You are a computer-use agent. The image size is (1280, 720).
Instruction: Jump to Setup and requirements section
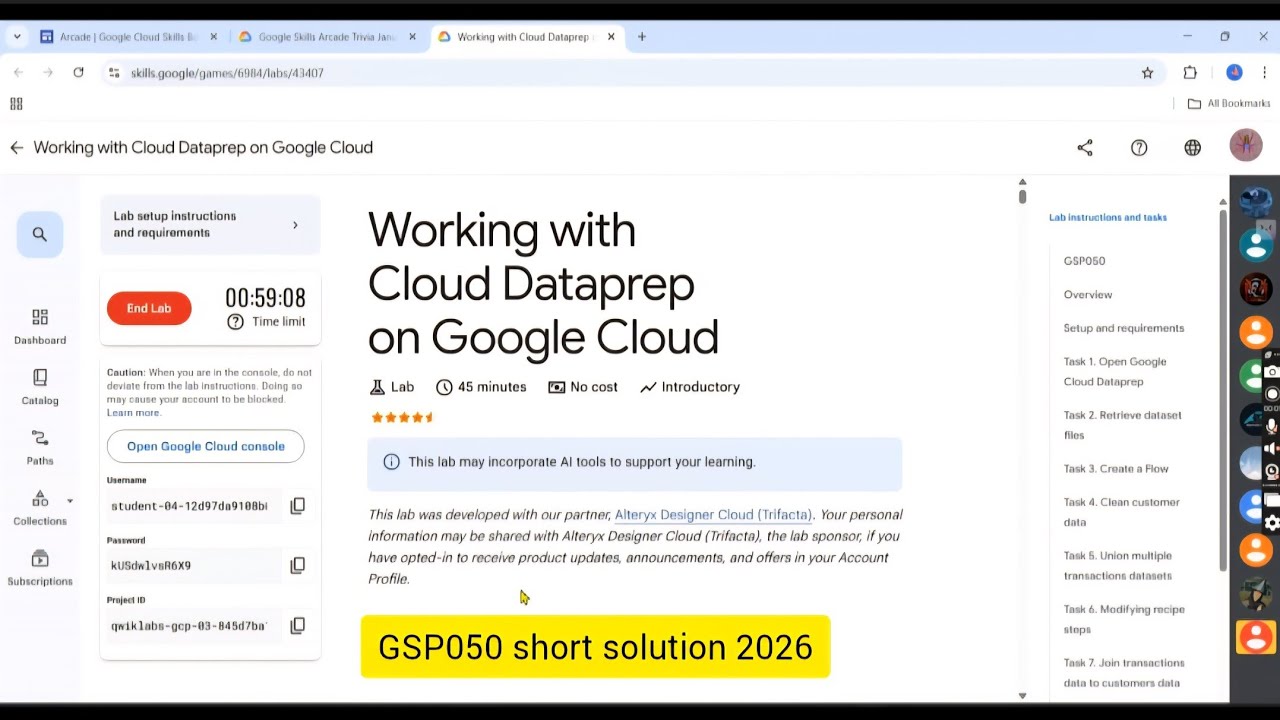pyautogui.click(x=1124, y=328)
